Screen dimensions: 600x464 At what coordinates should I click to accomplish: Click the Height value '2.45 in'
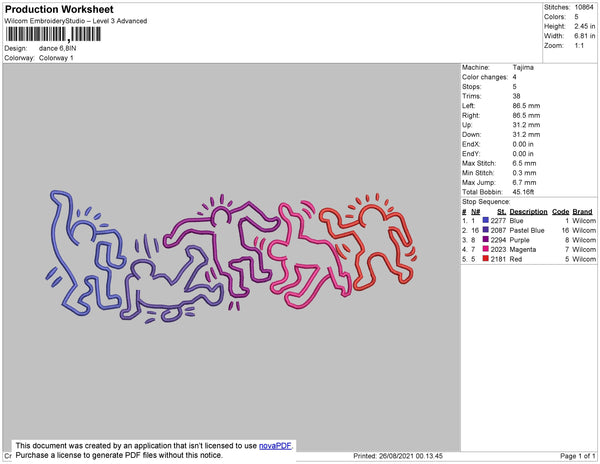(x=584, y=26)
